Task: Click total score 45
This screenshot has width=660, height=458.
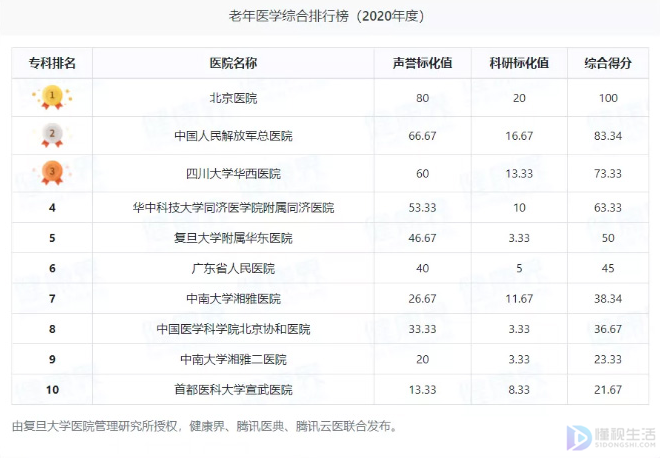Action: pos(608,268)
